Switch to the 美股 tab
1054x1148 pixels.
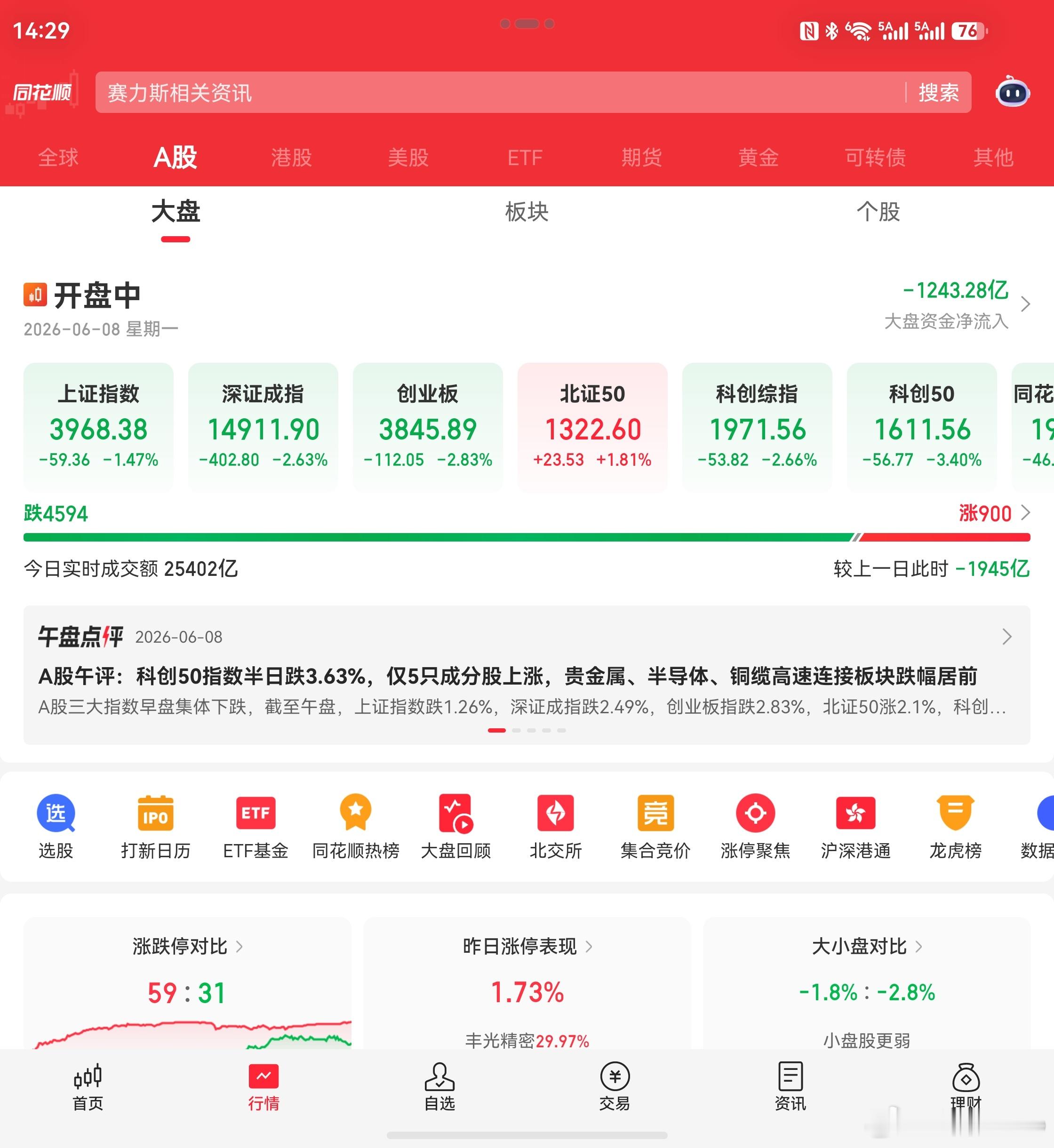click(408, 158)
